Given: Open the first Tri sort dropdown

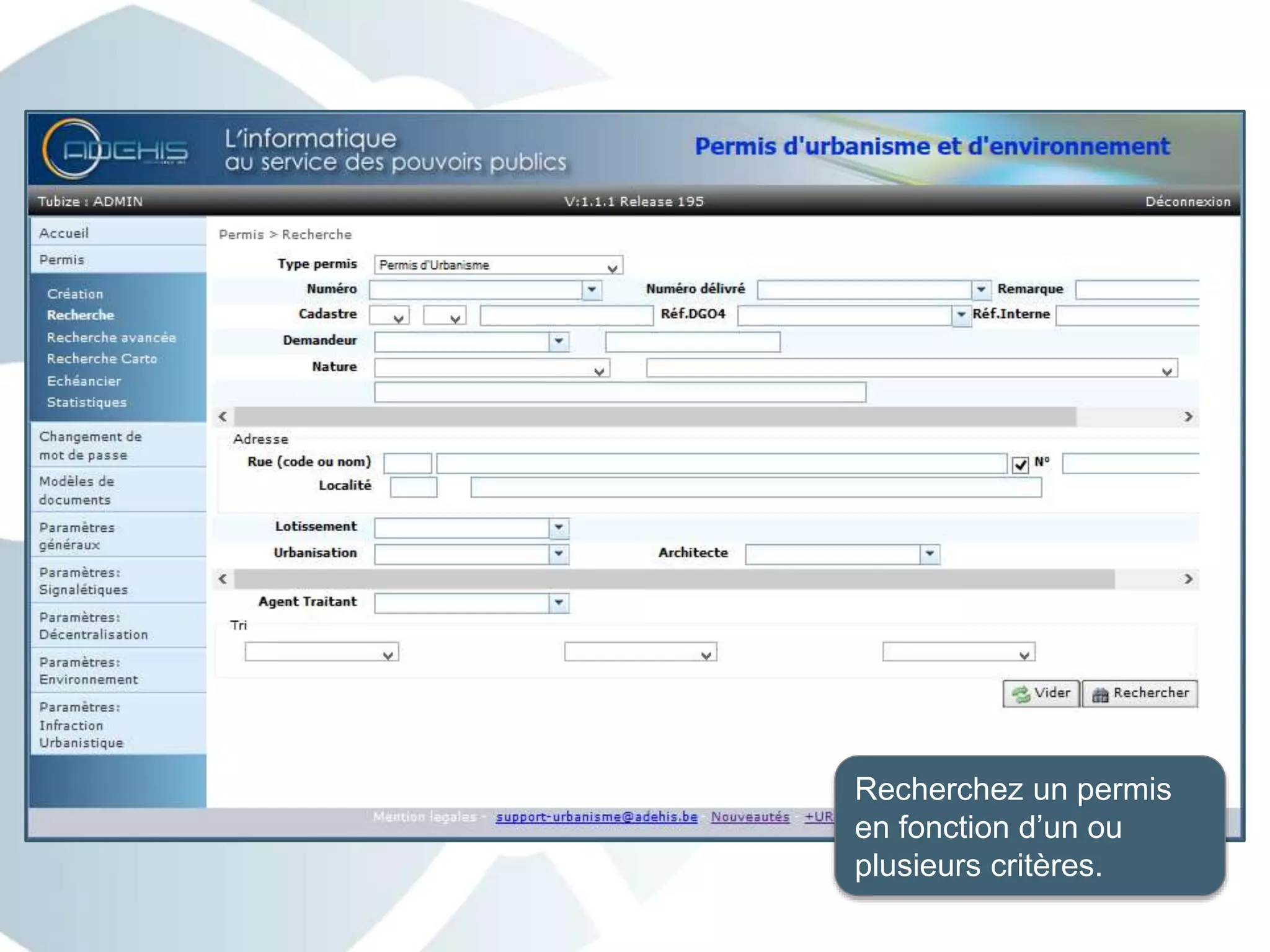Looking at the screenshot, I should click(x=321, y=652).
